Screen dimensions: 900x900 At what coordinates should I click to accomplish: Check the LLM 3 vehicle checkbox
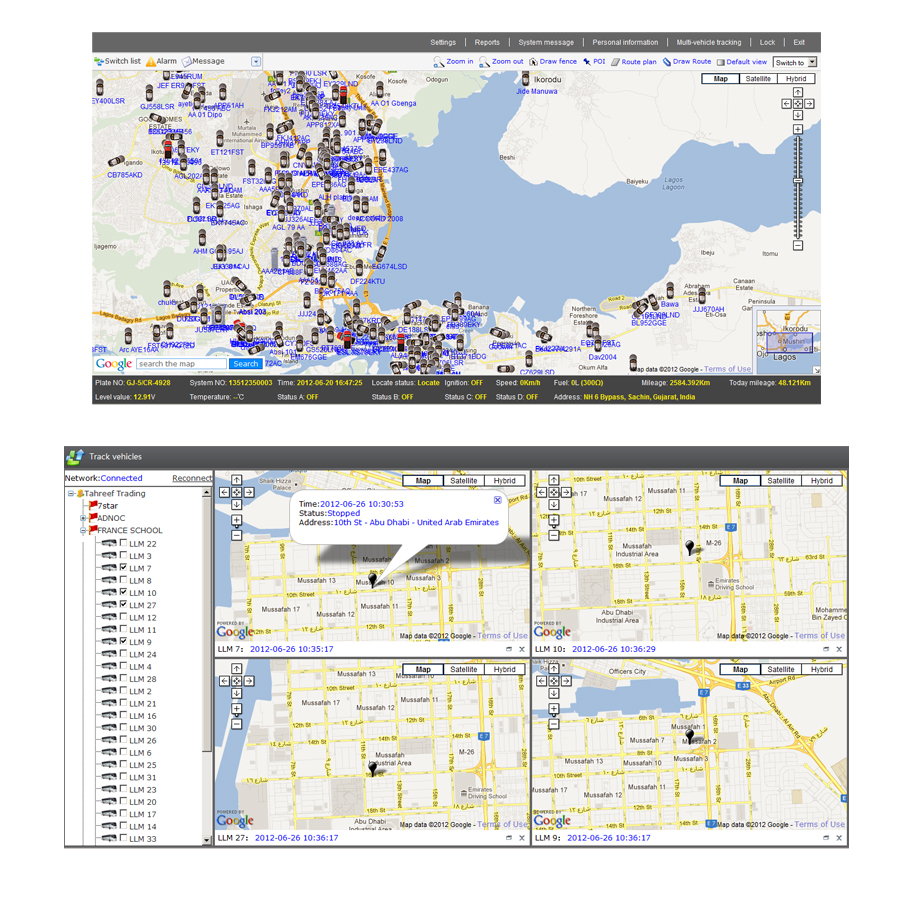[123, 555]
